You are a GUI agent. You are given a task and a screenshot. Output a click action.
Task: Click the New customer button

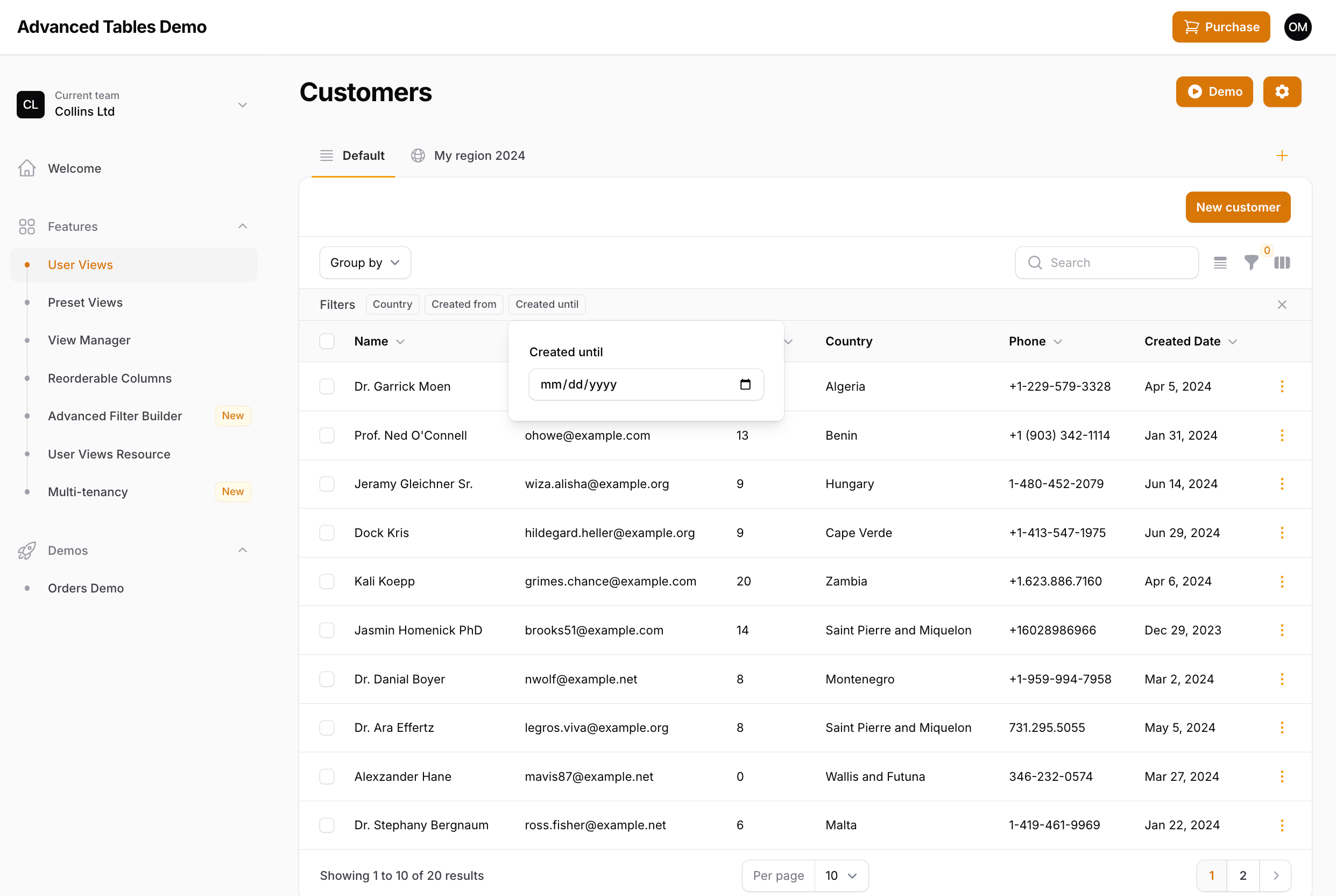tap(1237, 207)
